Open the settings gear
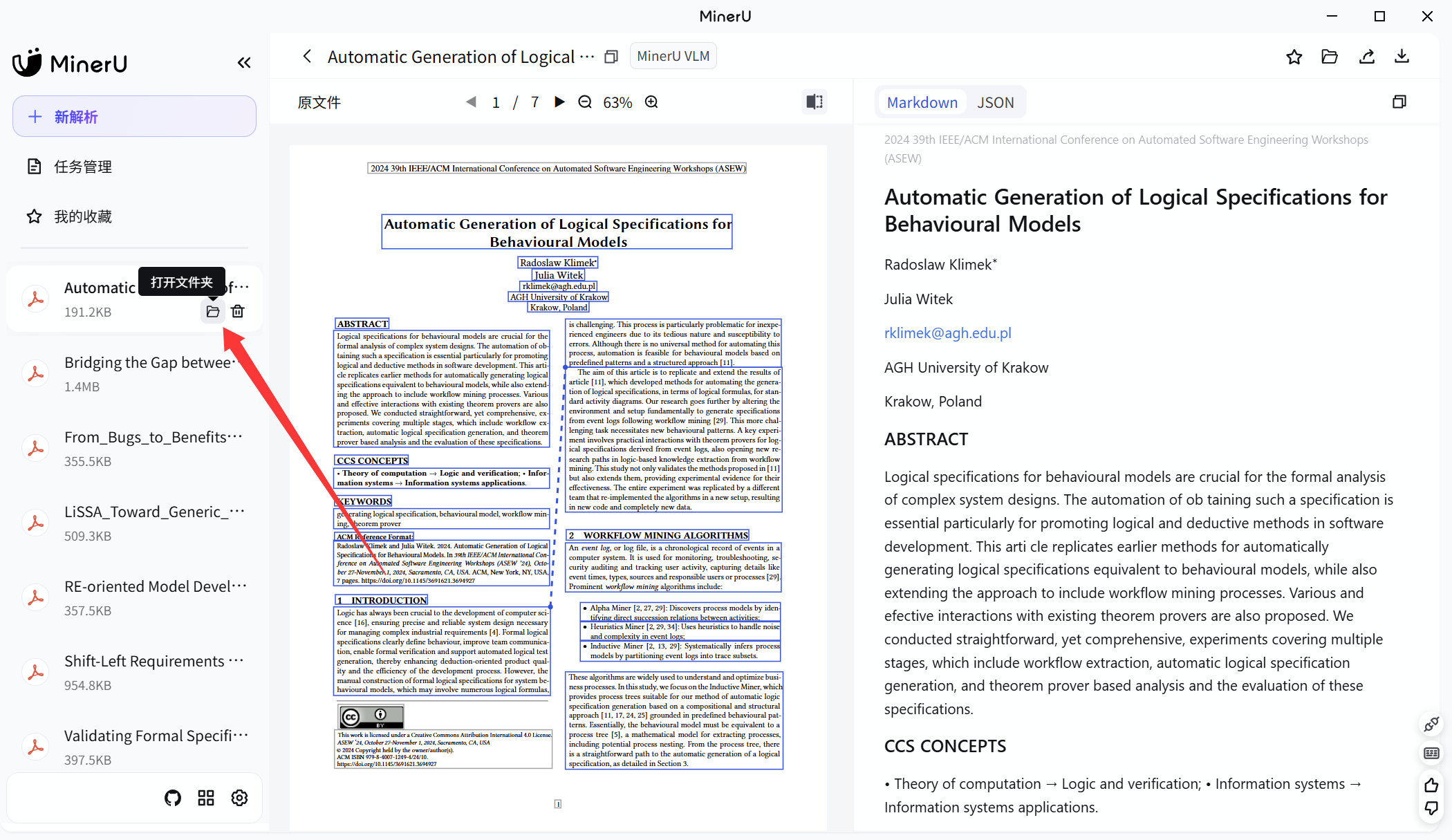The width and height of the screenshot is (1452, 840). tap(239, 798)
